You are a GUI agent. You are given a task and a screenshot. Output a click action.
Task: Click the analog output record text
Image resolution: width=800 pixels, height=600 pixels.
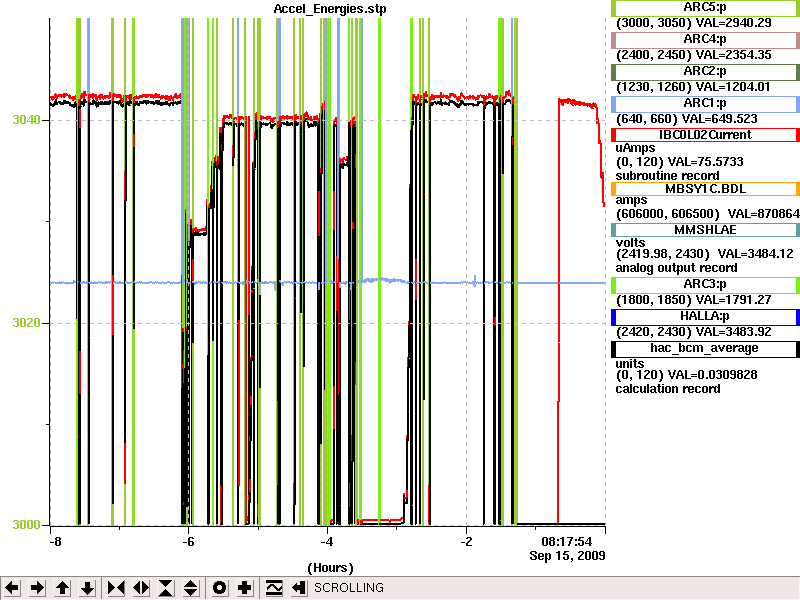point(677,268)
